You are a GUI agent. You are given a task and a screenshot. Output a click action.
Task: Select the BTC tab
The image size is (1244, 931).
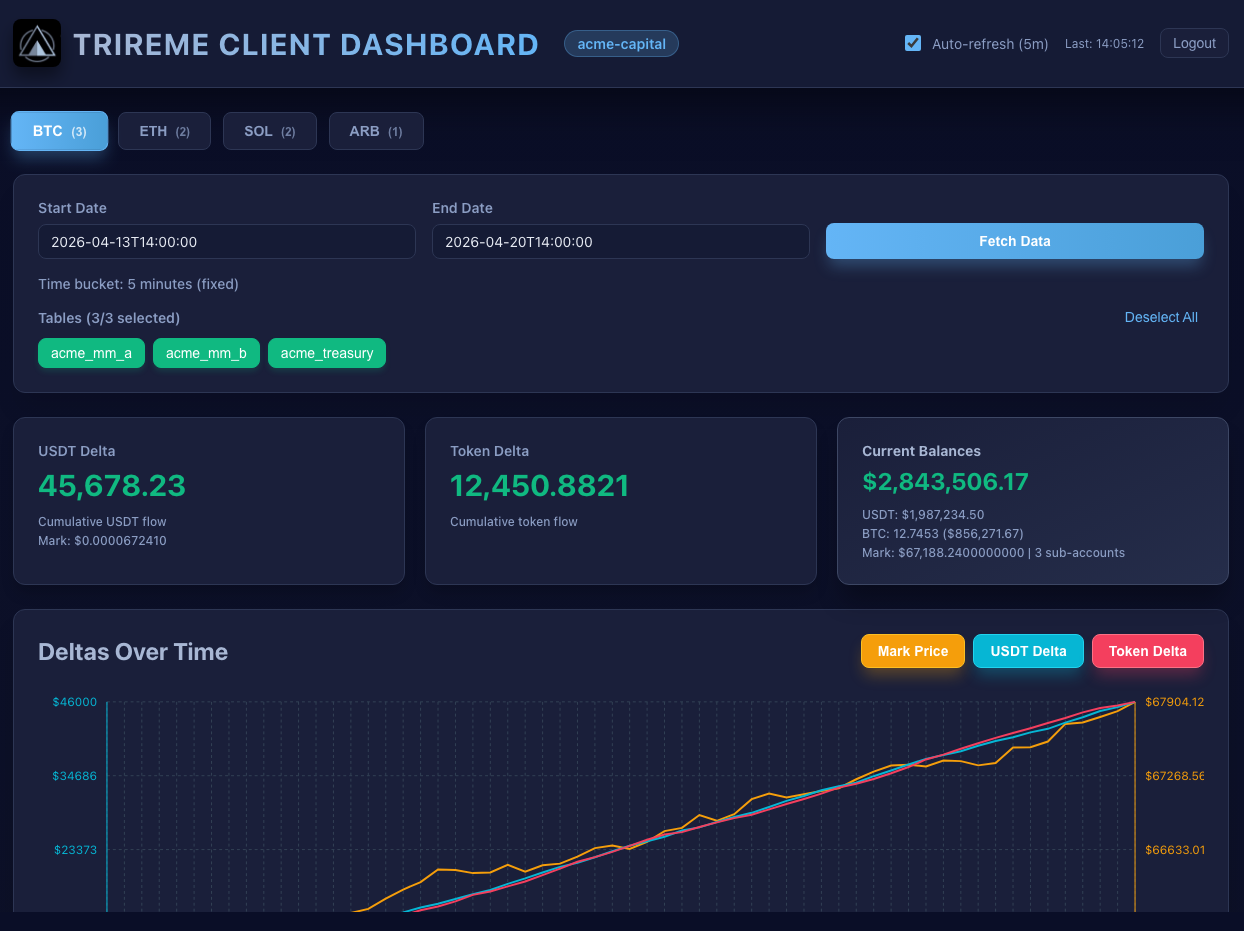coord(59,131)
